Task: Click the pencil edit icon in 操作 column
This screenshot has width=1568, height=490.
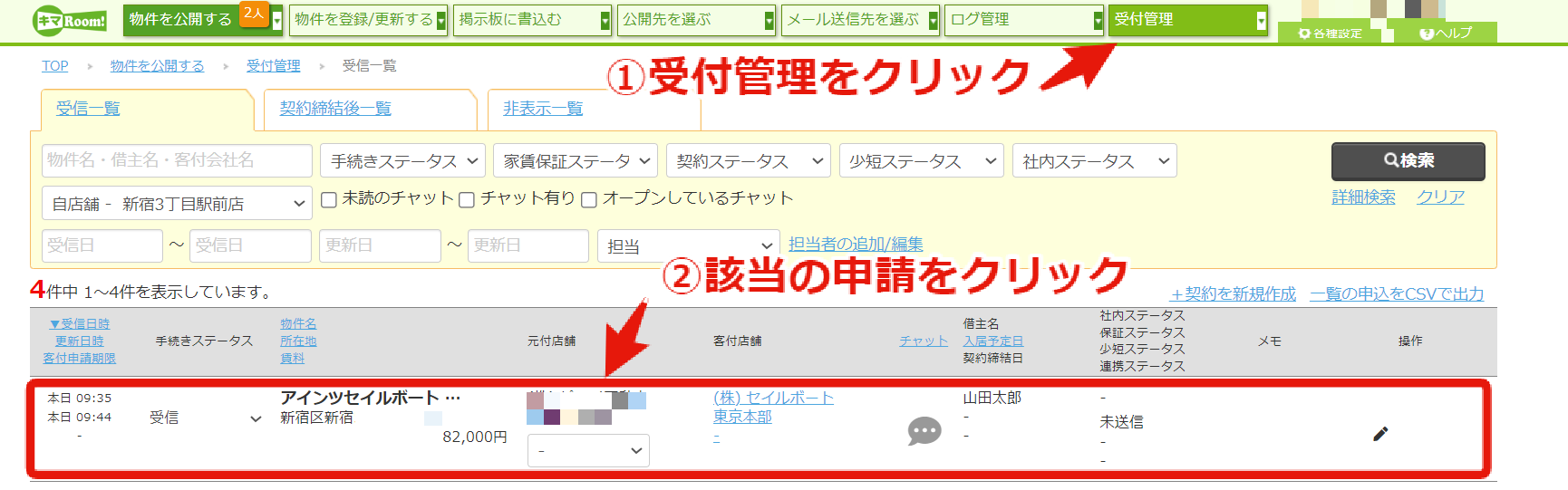Action: [x=1380, y=434]
